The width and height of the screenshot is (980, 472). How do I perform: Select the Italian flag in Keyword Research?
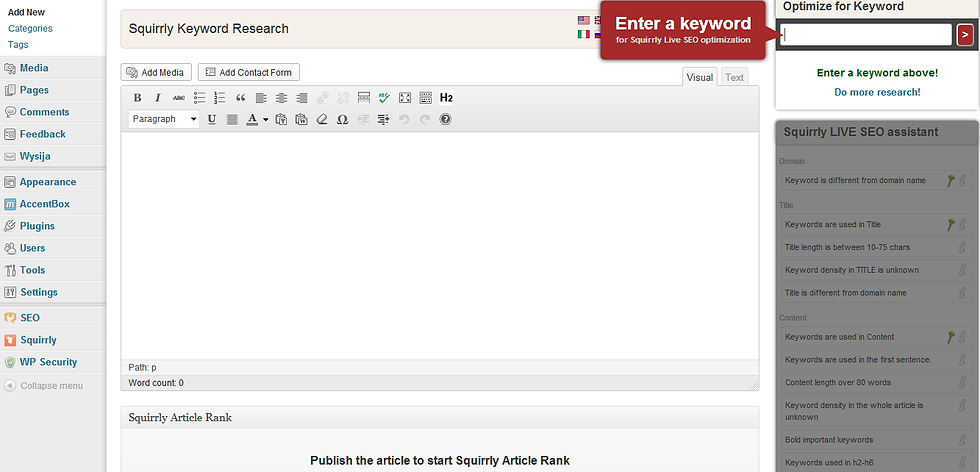[x=584, y=35]
